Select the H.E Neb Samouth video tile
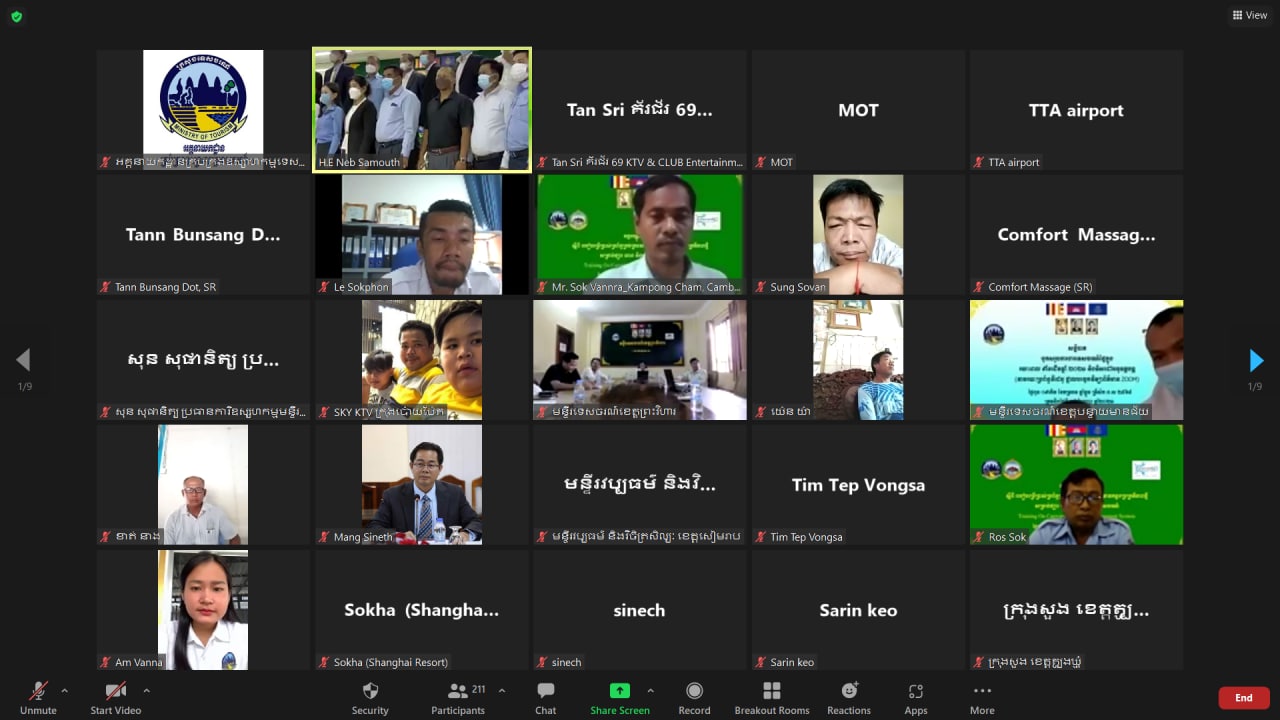 tap(421, 110)
